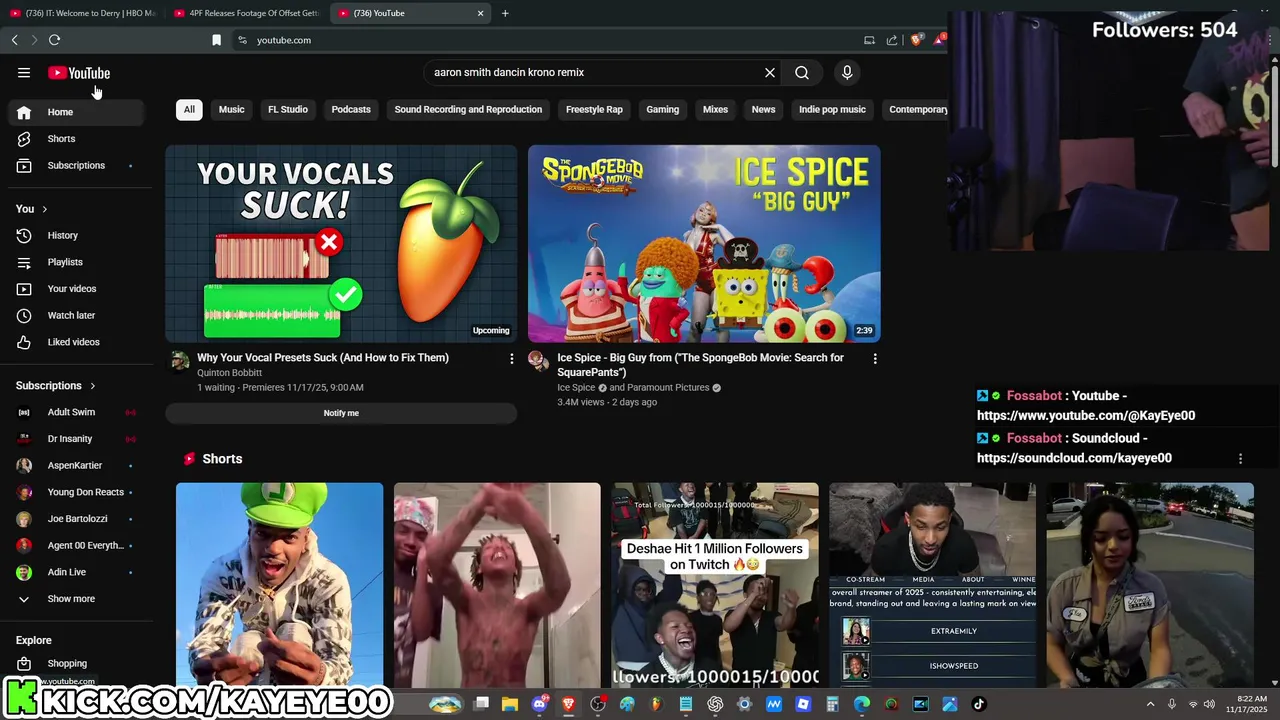Open Your Vocals Suck video thumbnail
The height and width of the screenshot is (720, 1280).
341,244
